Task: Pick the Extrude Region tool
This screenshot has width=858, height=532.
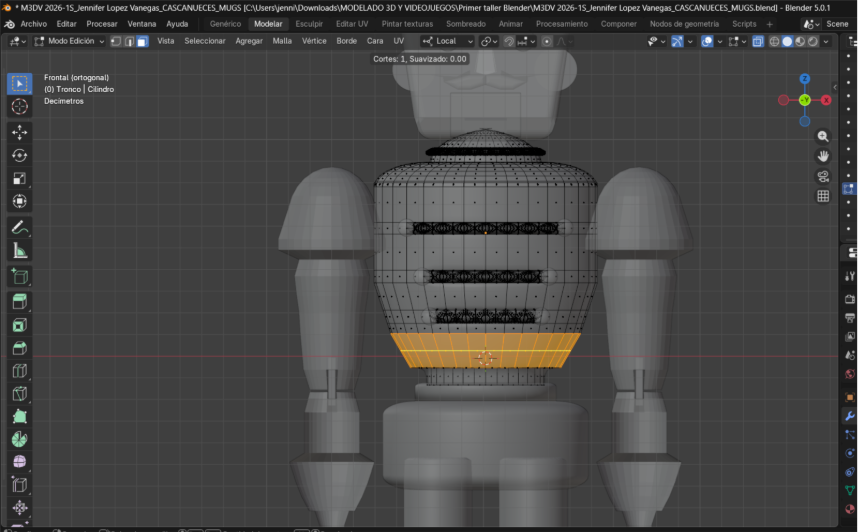Action: pos(19,301)
